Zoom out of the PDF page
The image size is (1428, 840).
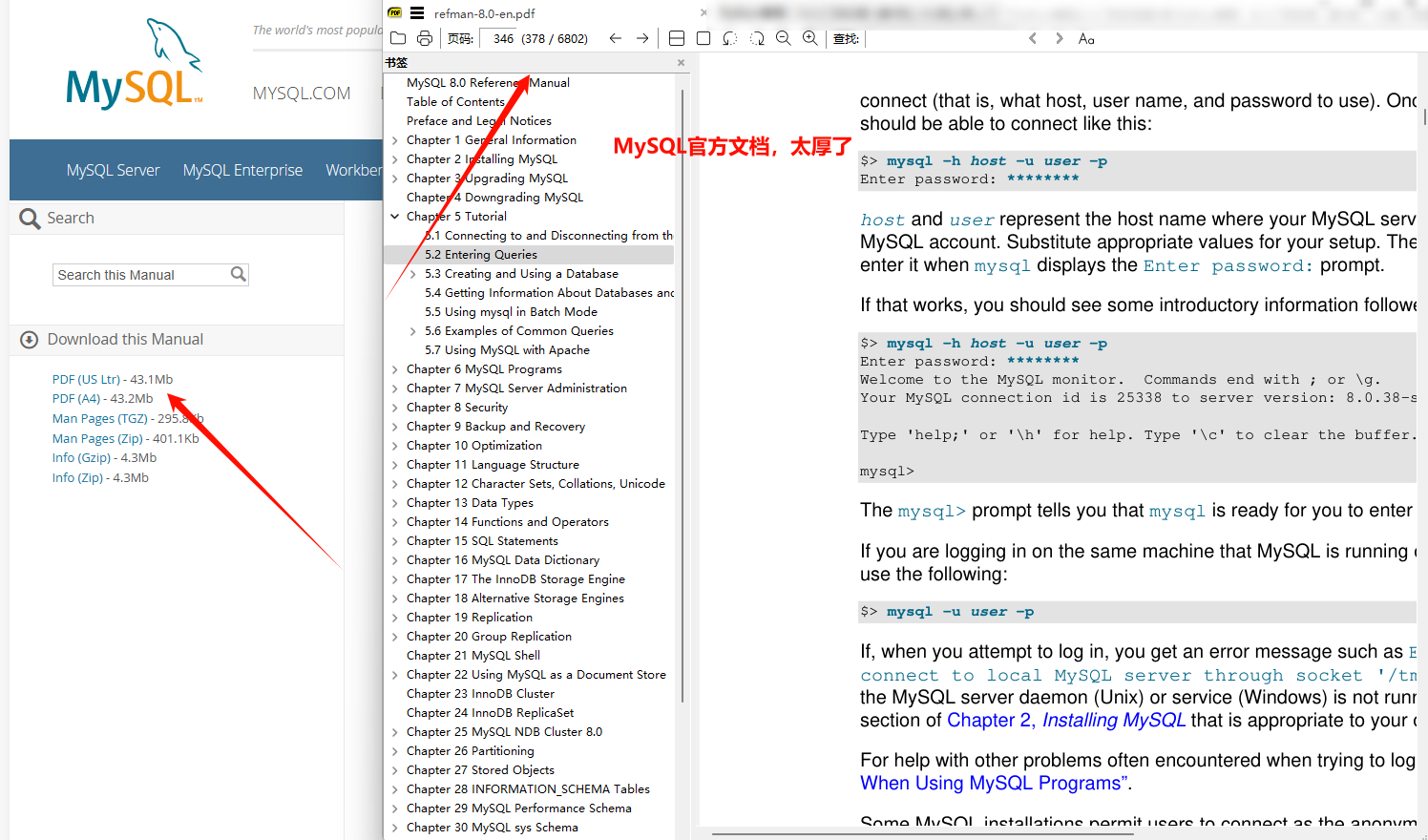(784, 38)
